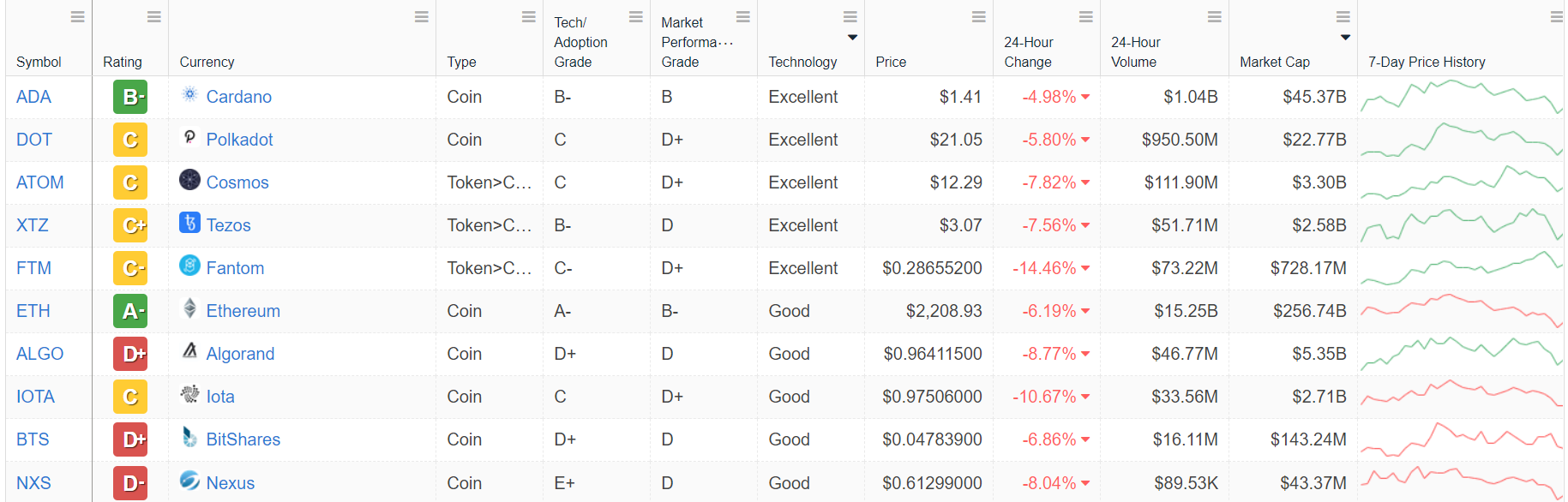Viewport: 1568px width, 502px height.
Task: Click the red D+ rating badge for ALGO
Action: (130, 354)
